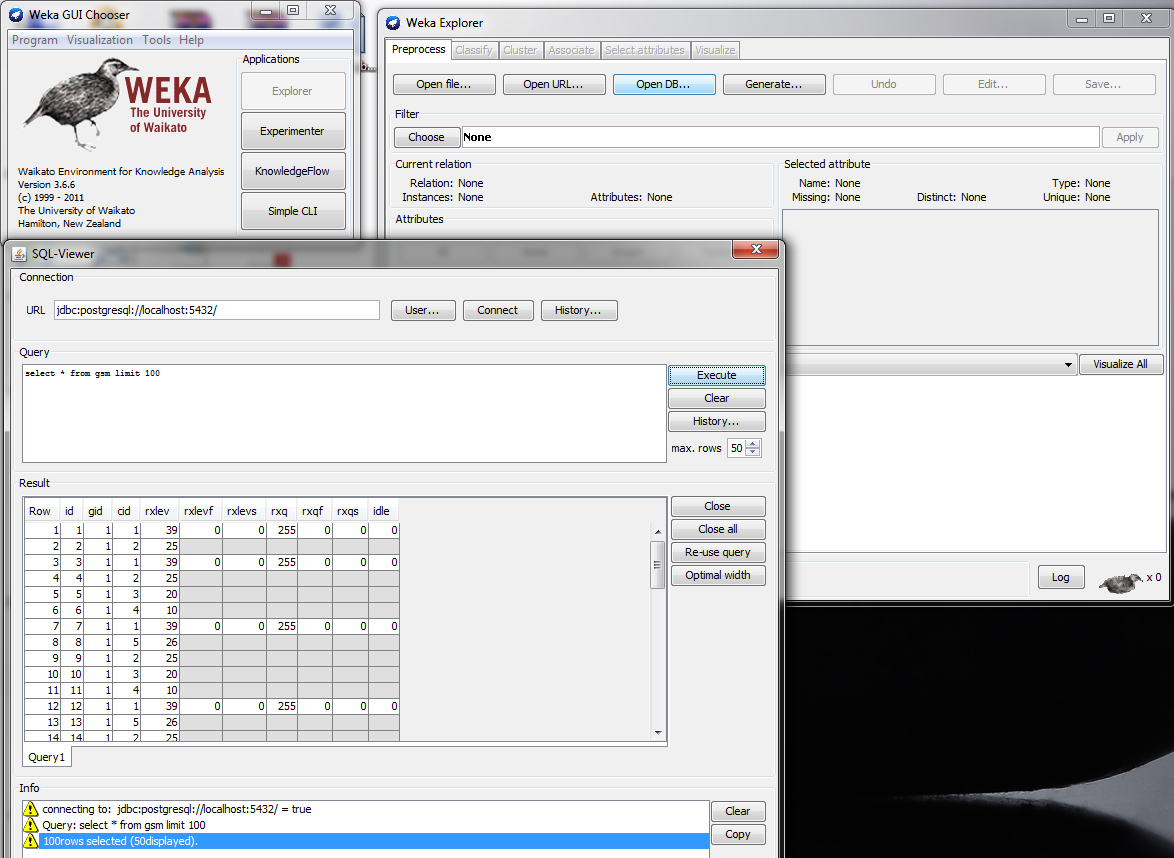Click inside the SQL query text area

344,413
